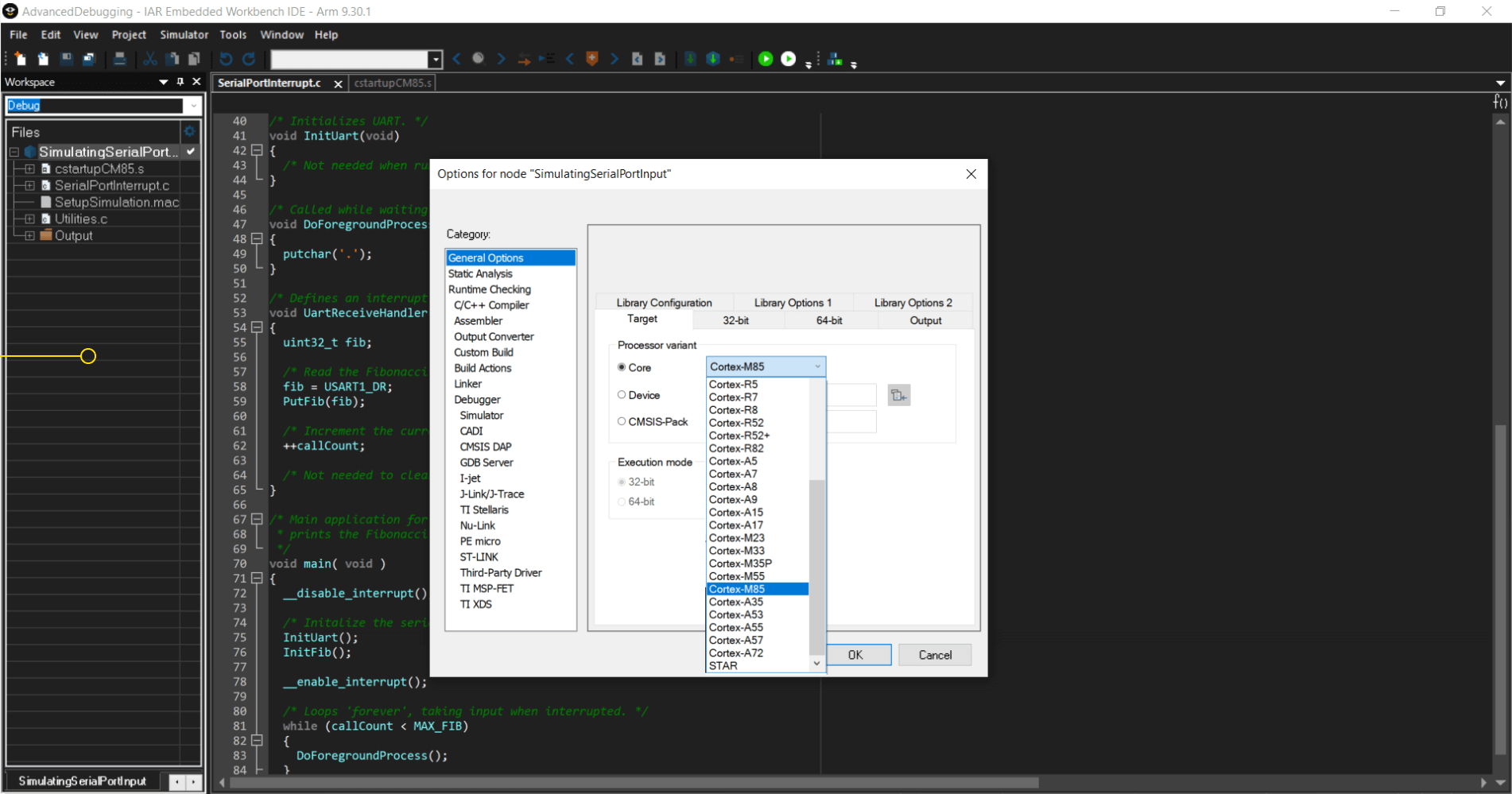
Task: Click the Undo arrow in the toolbar
Action: click(226, 59)
